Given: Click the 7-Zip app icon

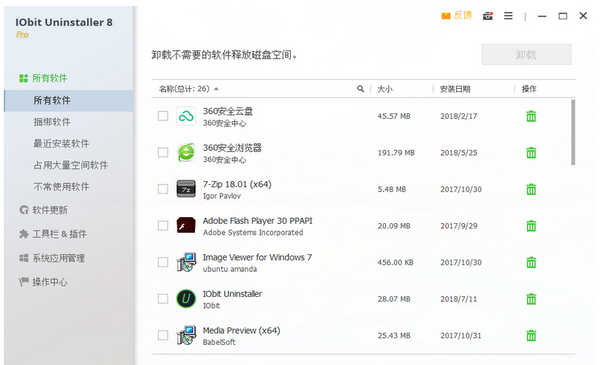Looking at the screenshot, I should click(x=186, y=189).
